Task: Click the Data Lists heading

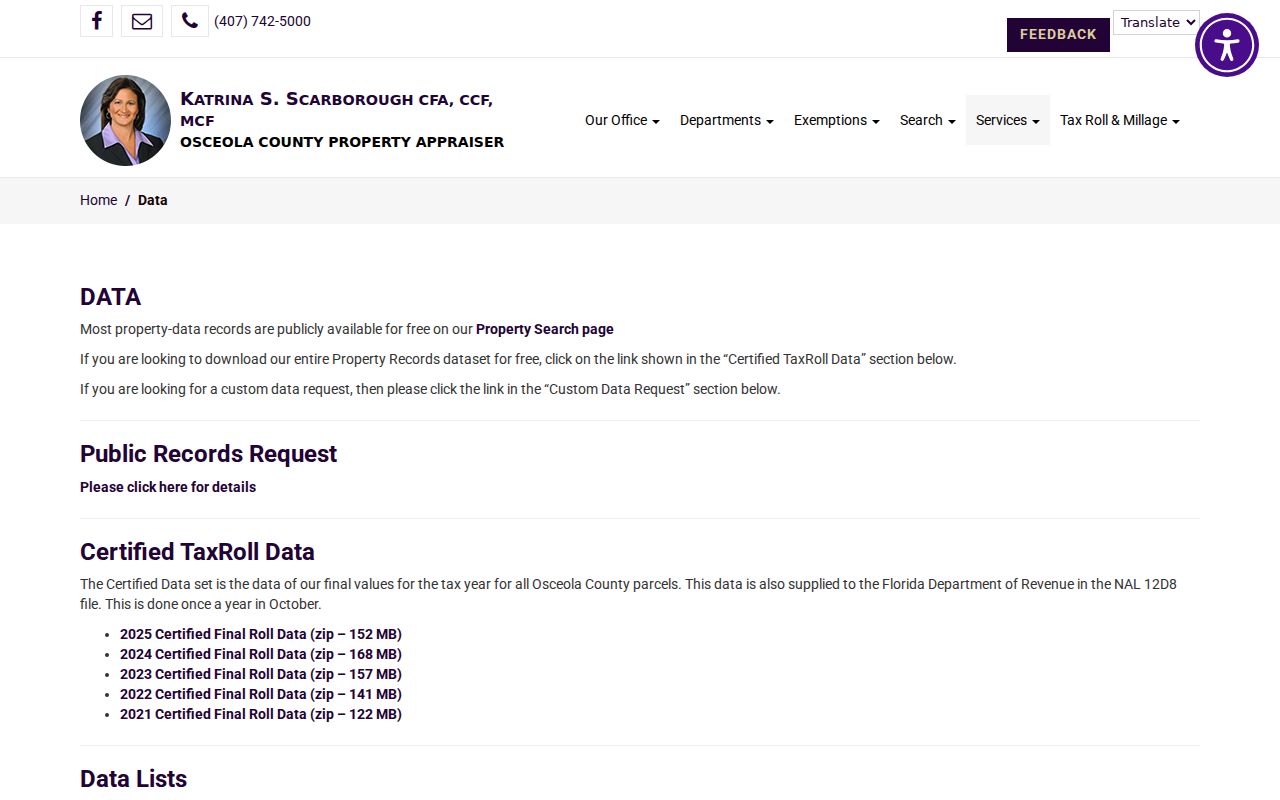Action: (133, 779)
